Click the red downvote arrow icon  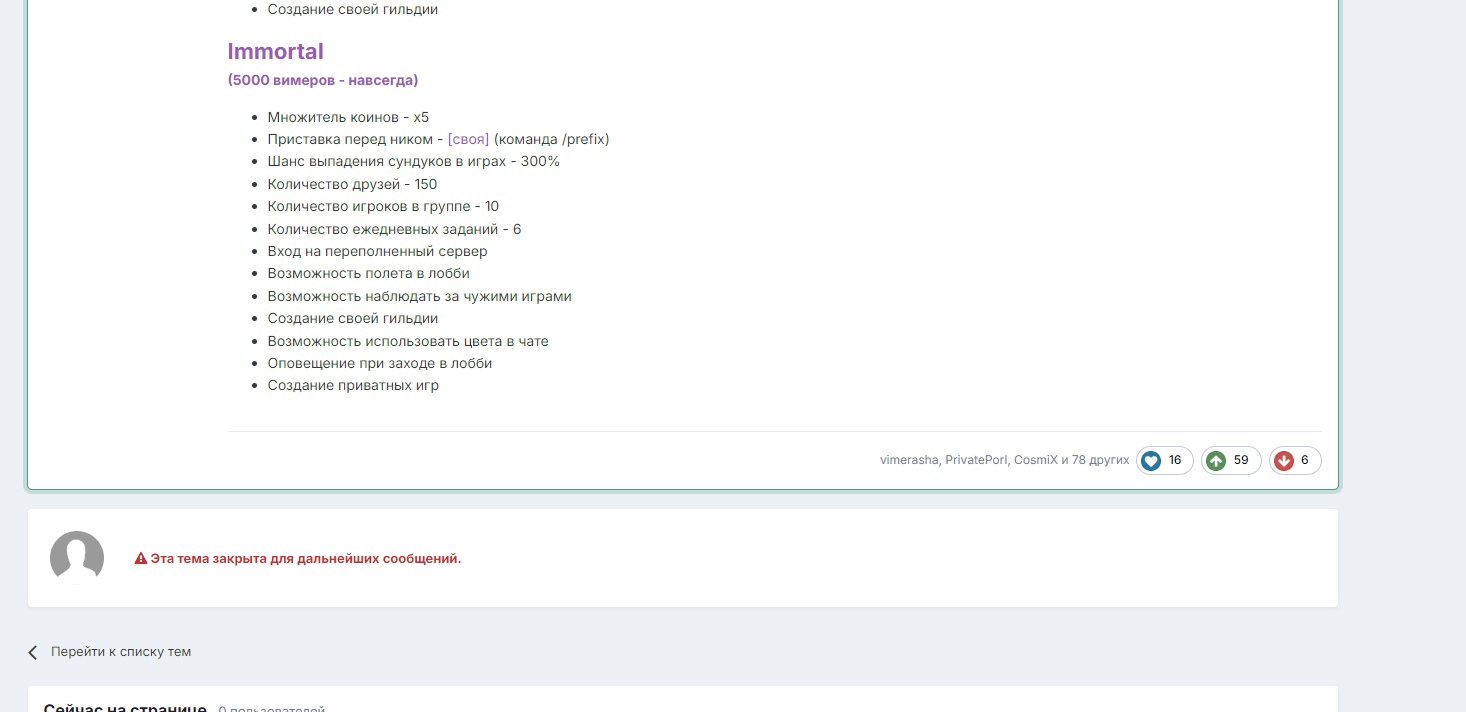pyautogui.click(x=1284, y=461)
